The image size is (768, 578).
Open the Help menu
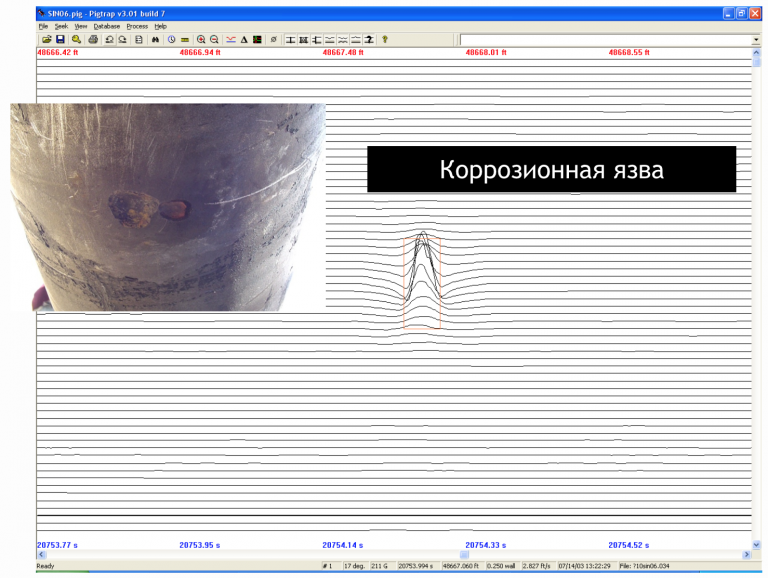pyautogui.click(x=161, y=26)
